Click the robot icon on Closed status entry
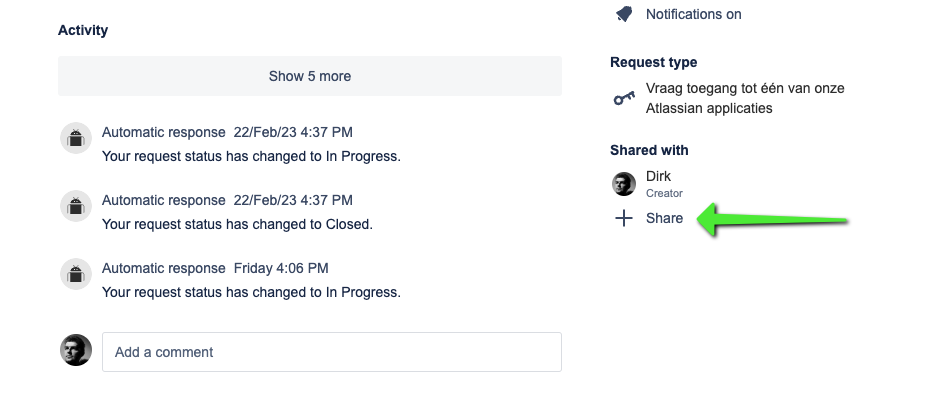Image resolution: width=941 pixels, height=397 pixels. click(76, 206)
